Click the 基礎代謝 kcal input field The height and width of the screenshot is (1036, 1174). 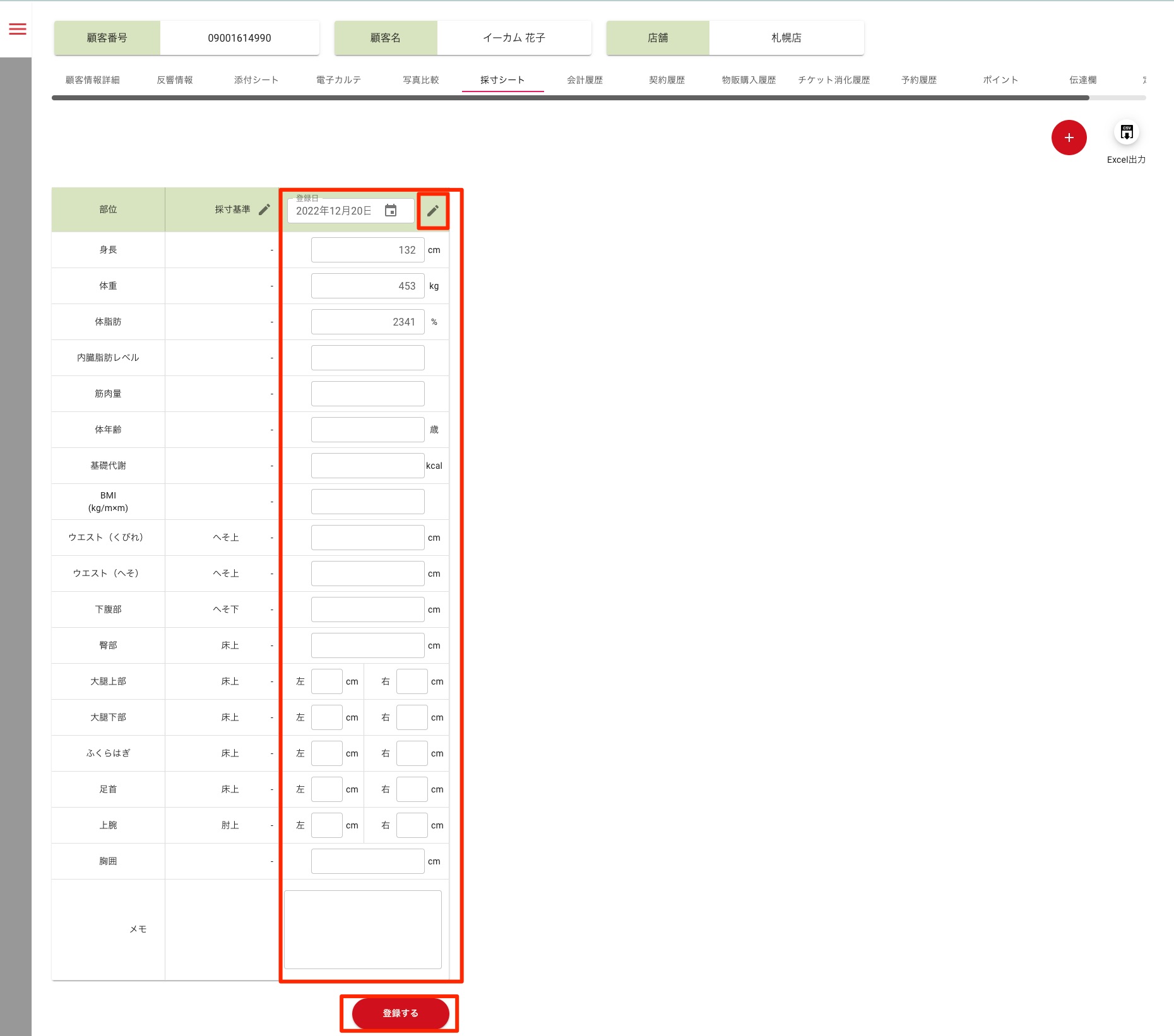(367, 466)
